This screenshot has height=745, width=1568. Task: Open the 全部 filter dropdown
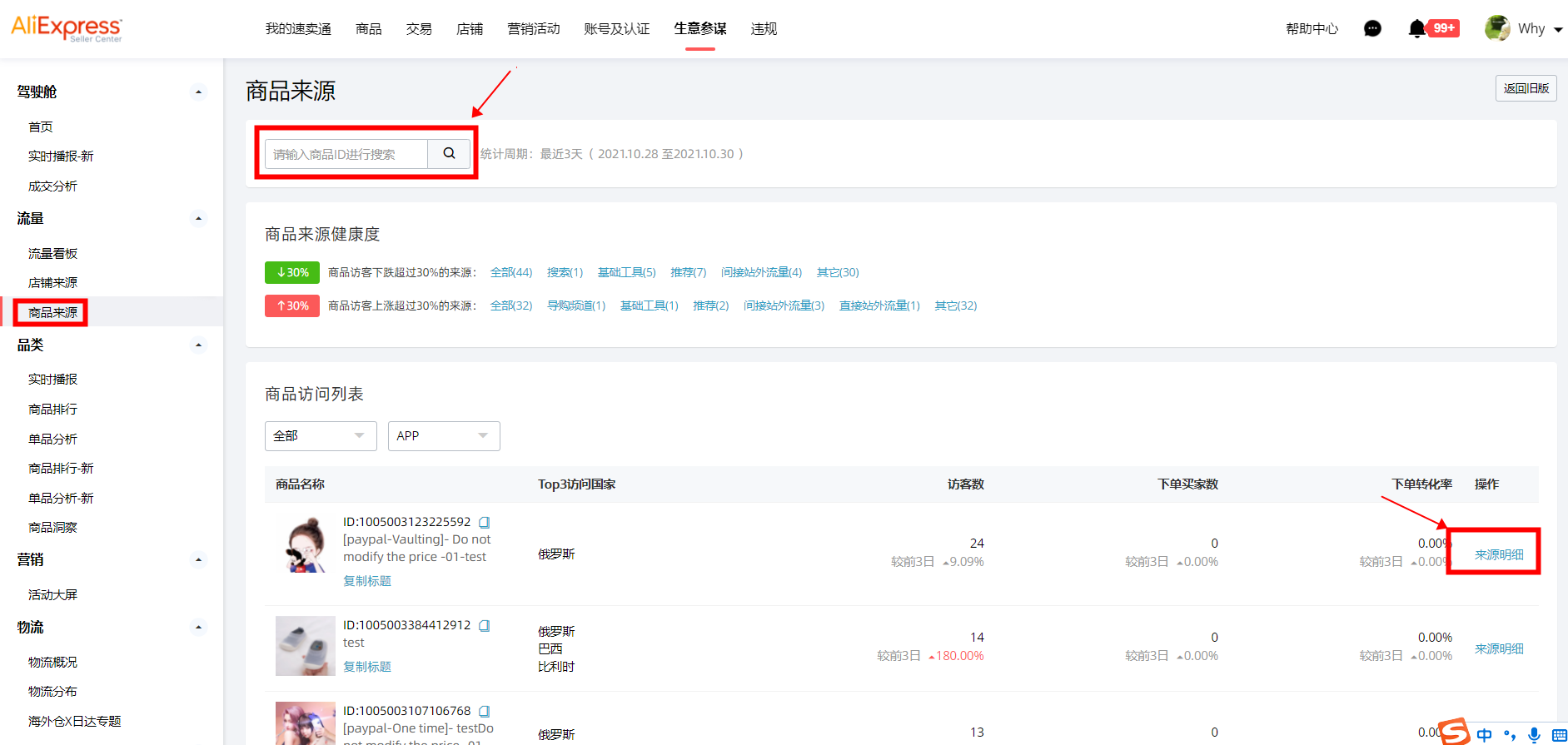[x=320, y=436]
